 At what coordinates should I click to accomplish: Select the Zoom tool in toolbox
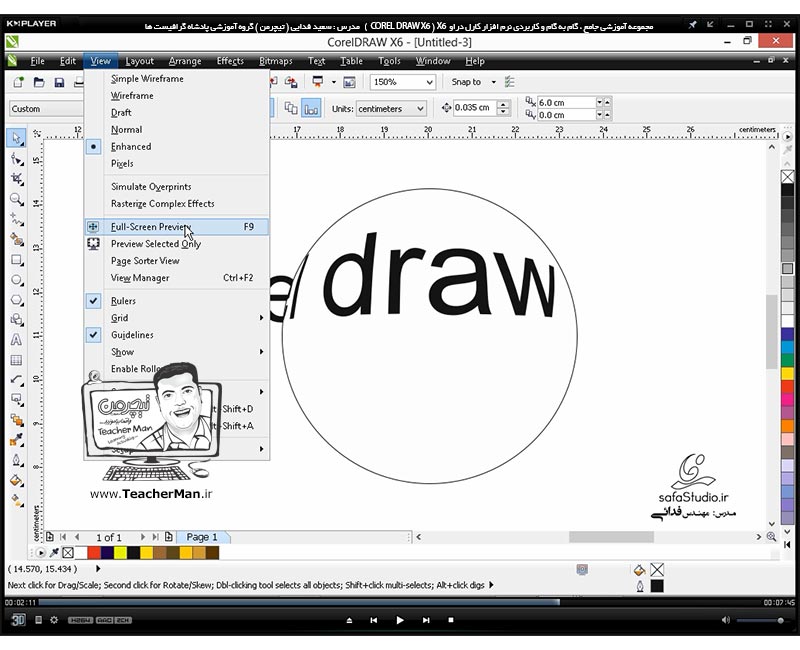(x=16, y=199)
